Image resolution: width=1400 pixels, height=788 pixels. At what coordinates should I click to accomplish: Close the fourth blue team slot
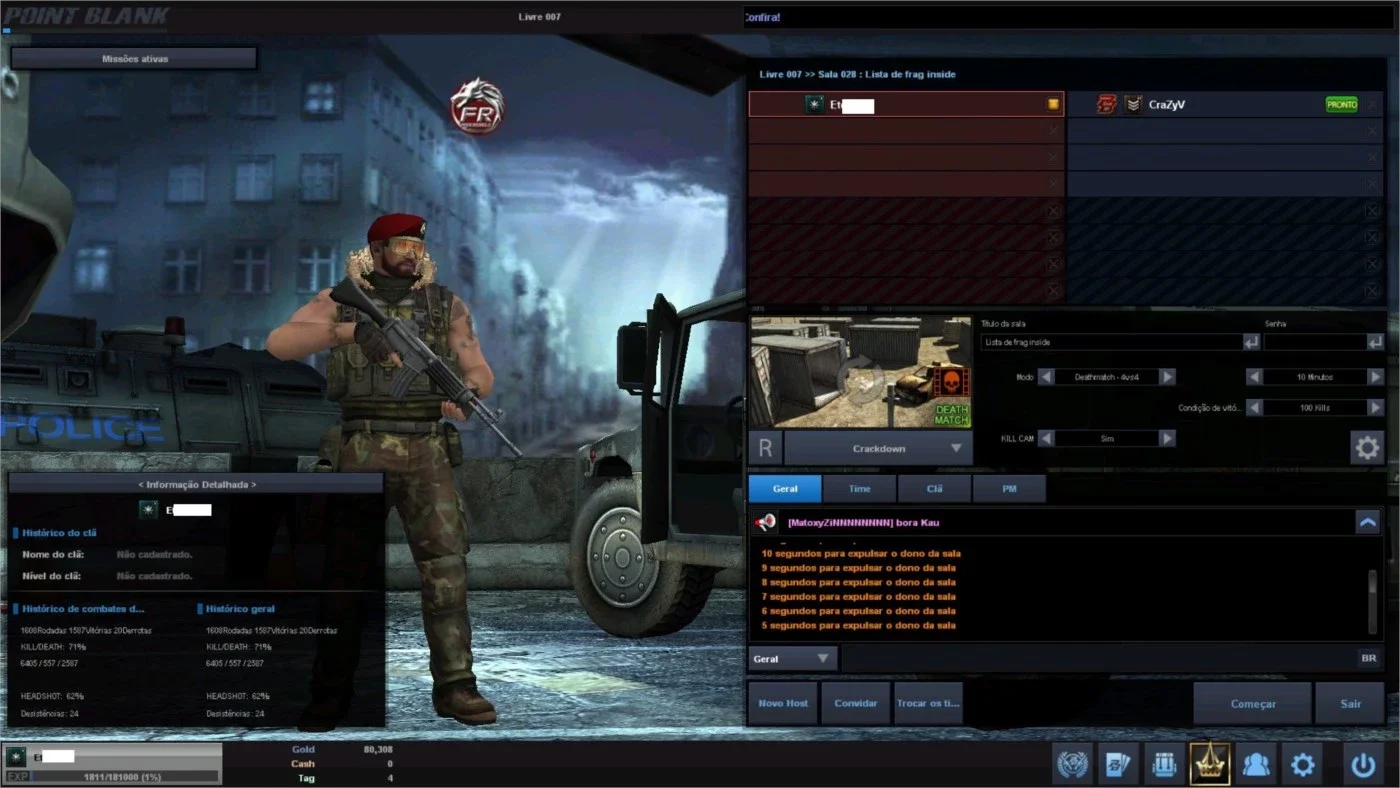[1373, 184]
